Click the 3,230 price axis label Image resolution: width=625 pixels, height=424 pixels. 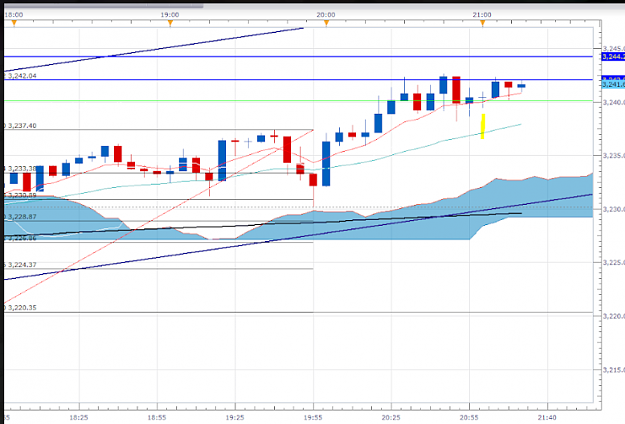point(614,209)
